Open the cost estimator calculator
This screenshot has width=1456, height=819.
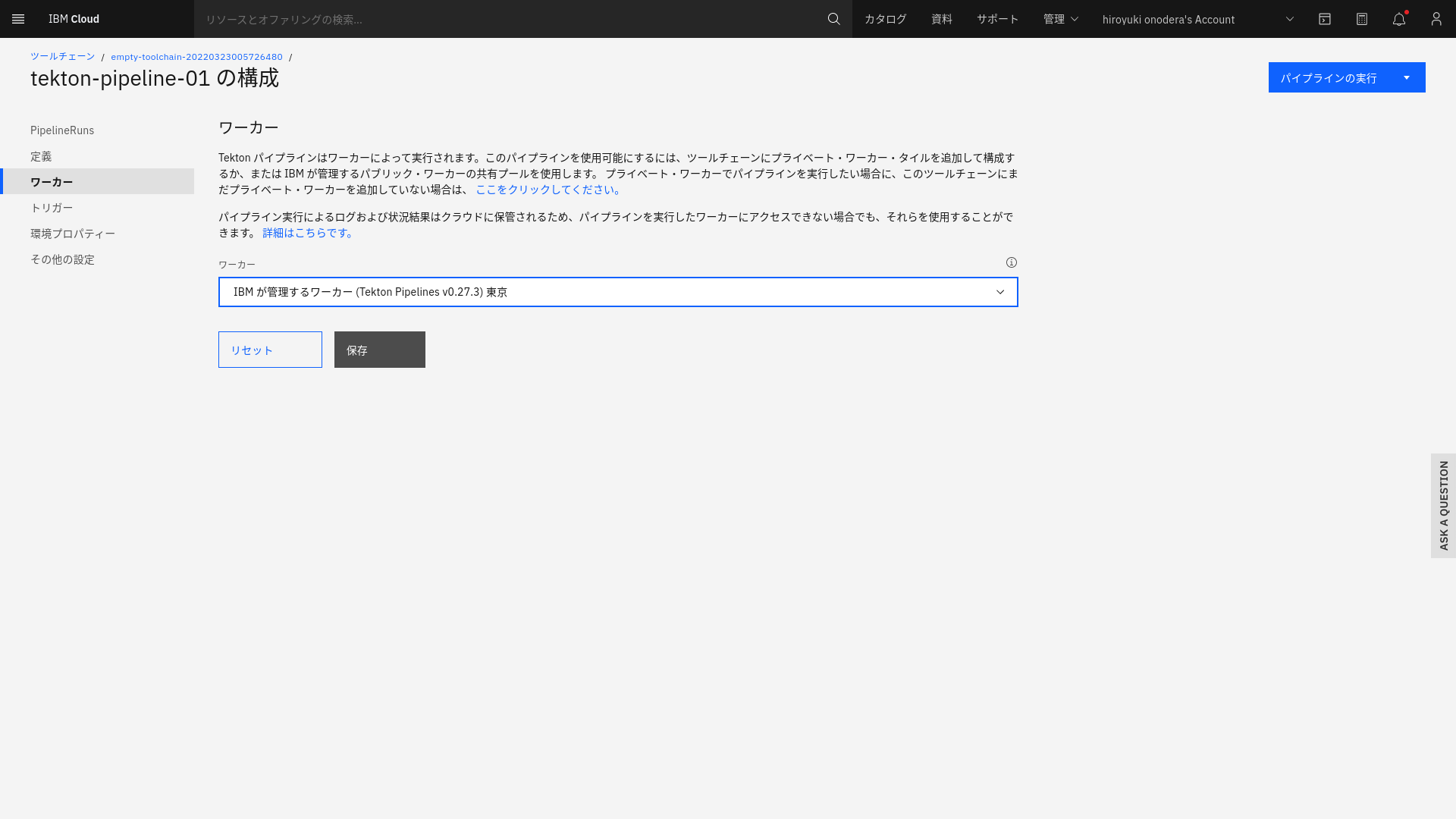coord(1361,19)
